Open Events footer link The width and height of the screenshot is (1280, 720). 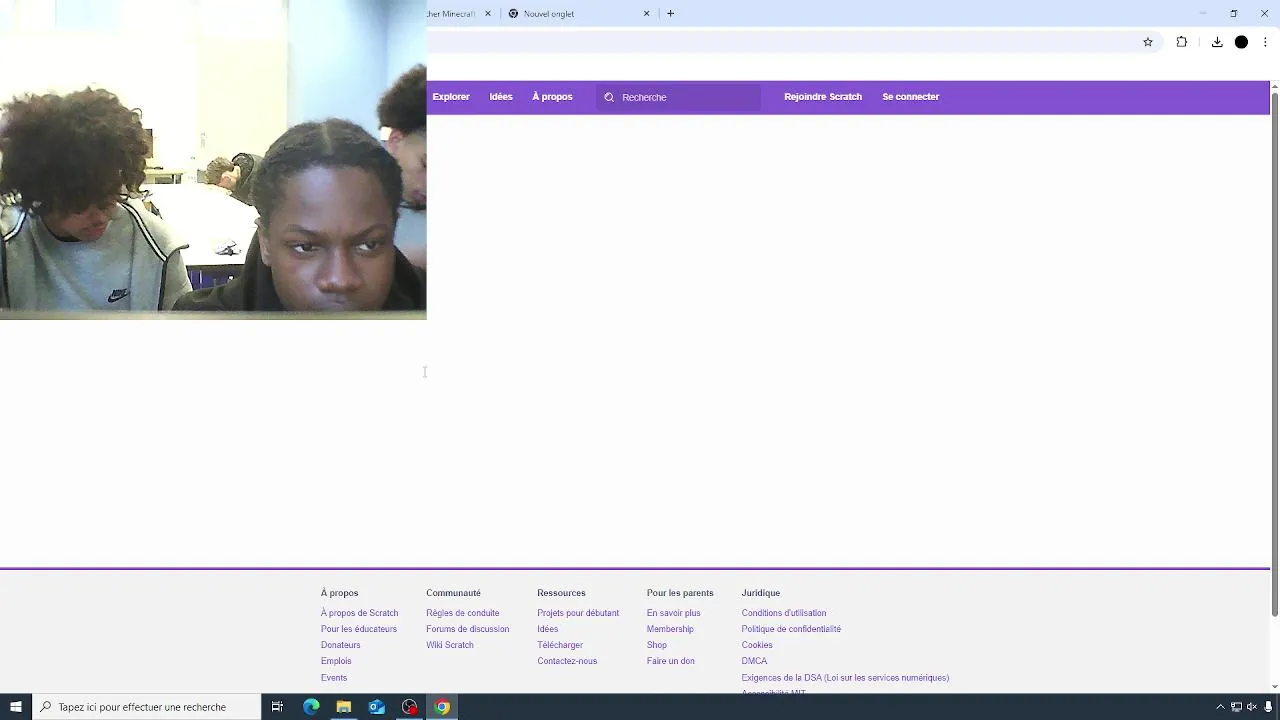click(334, 678)
